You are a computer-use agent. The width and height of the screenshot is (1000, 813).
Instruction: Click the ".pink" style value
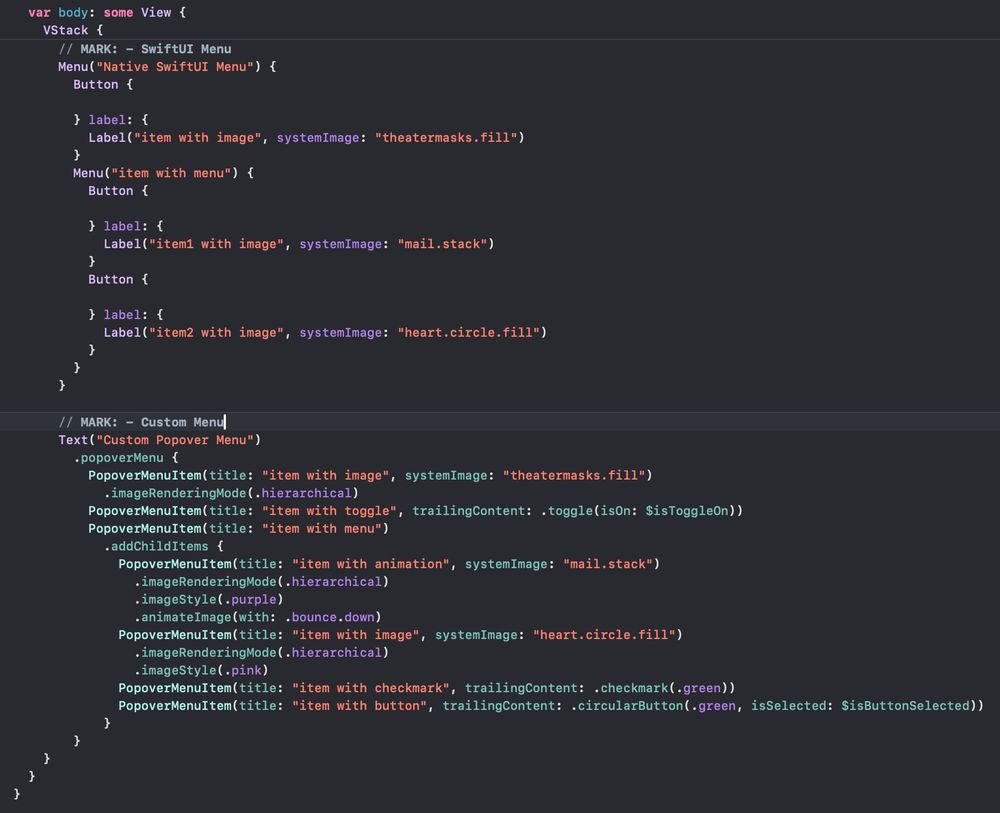coord(242,671)
